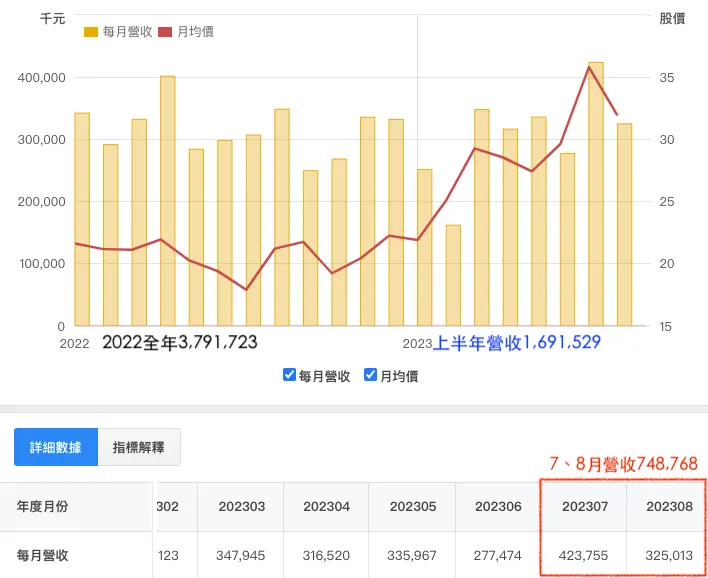Switch to the 指標解釋 tab

click(x=139, y=447)
